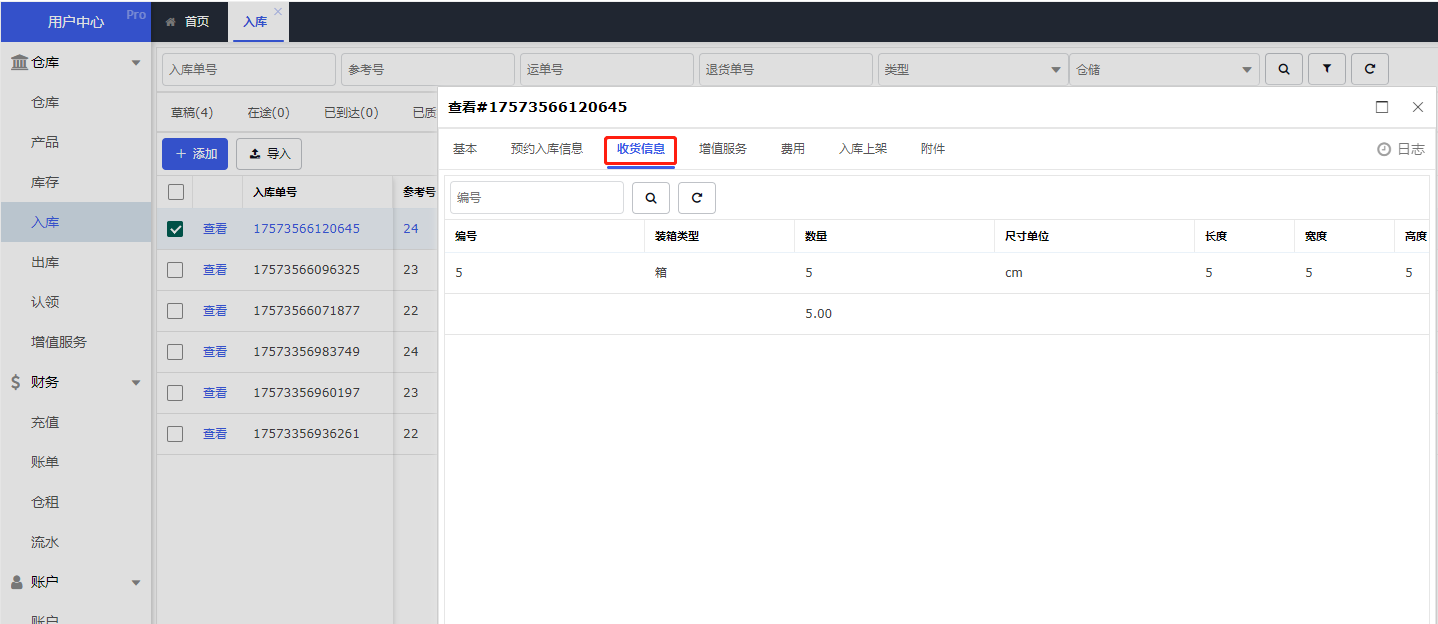Click the 参考号 search field

[428, 70]
